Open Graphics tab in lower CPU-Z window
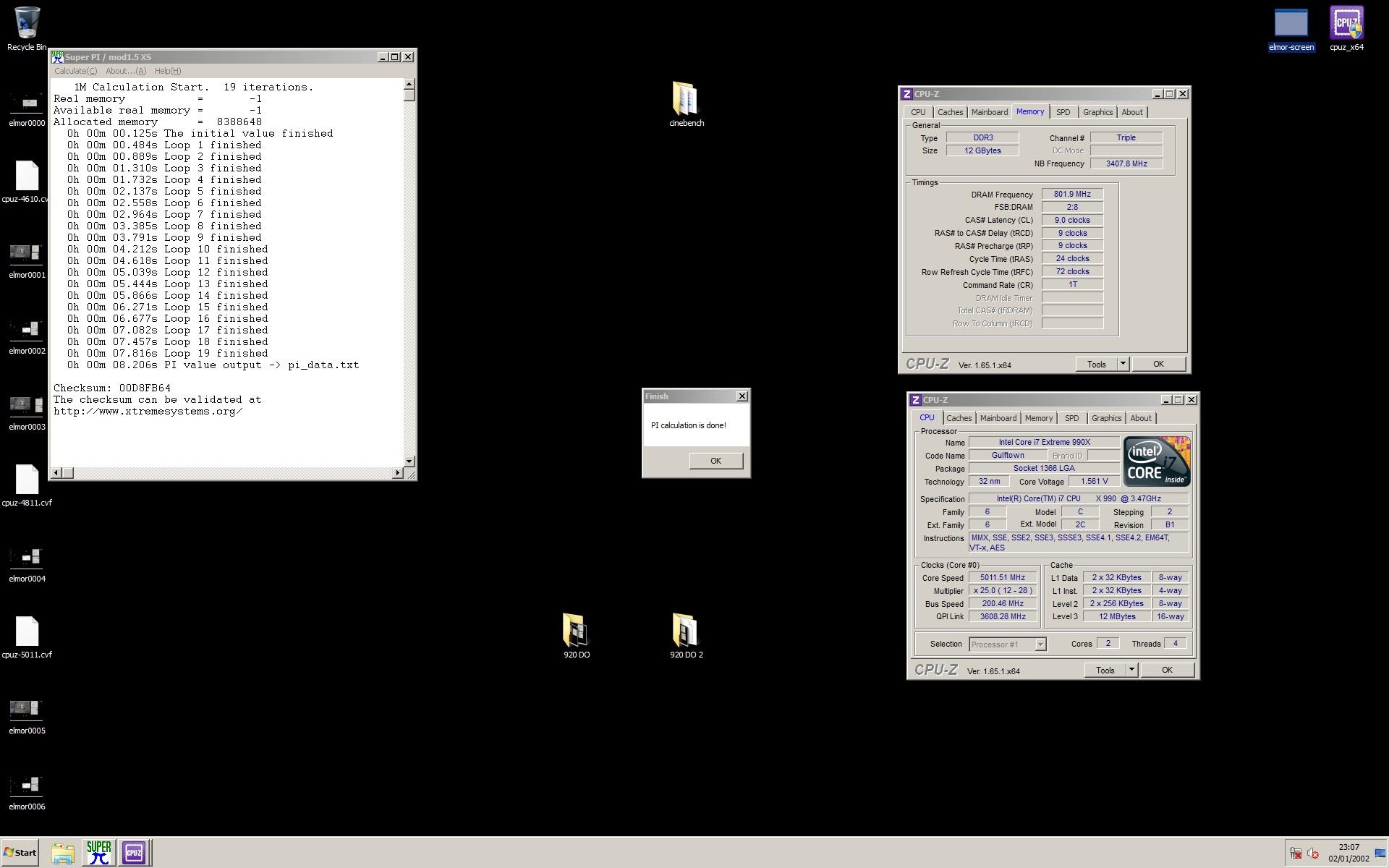Viewport: 1389px width, 868px height. (x=1106, y=418)
